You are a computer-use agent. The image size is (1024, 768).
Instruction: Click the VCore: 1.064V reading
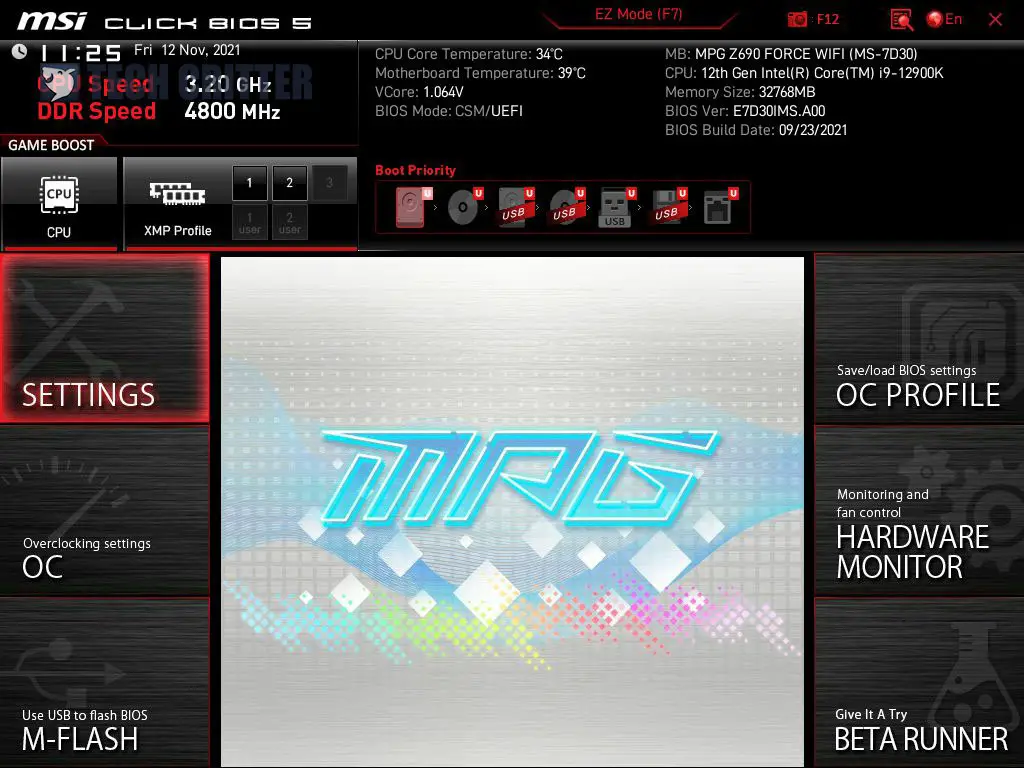pos(419,92)
